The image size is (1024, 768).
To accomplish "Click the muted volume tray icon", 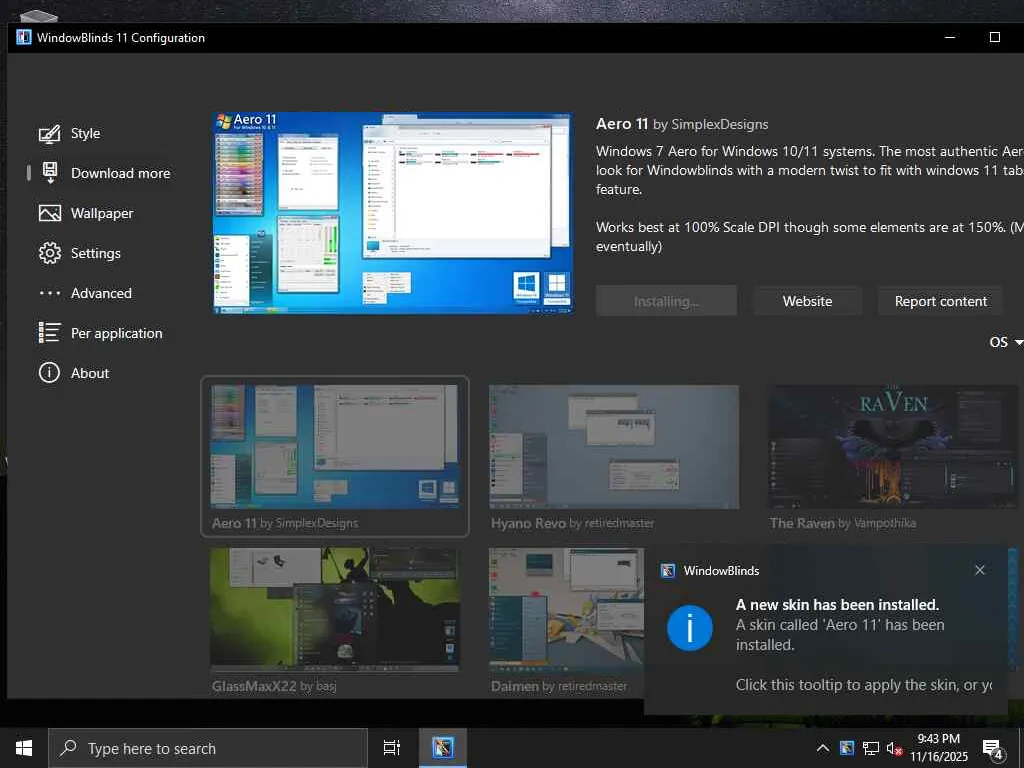I will pyautogui.click(x=894, y=749).
